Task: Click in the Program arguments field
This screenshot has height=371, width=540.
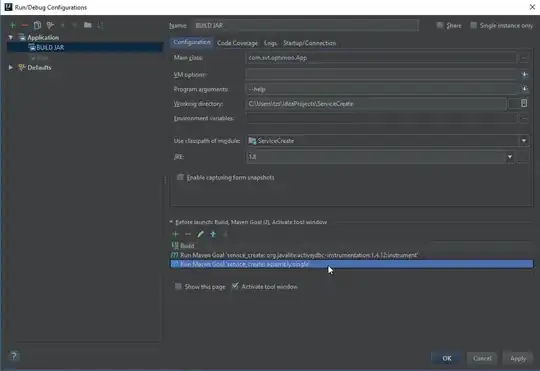Action: (x=382, y=89)
